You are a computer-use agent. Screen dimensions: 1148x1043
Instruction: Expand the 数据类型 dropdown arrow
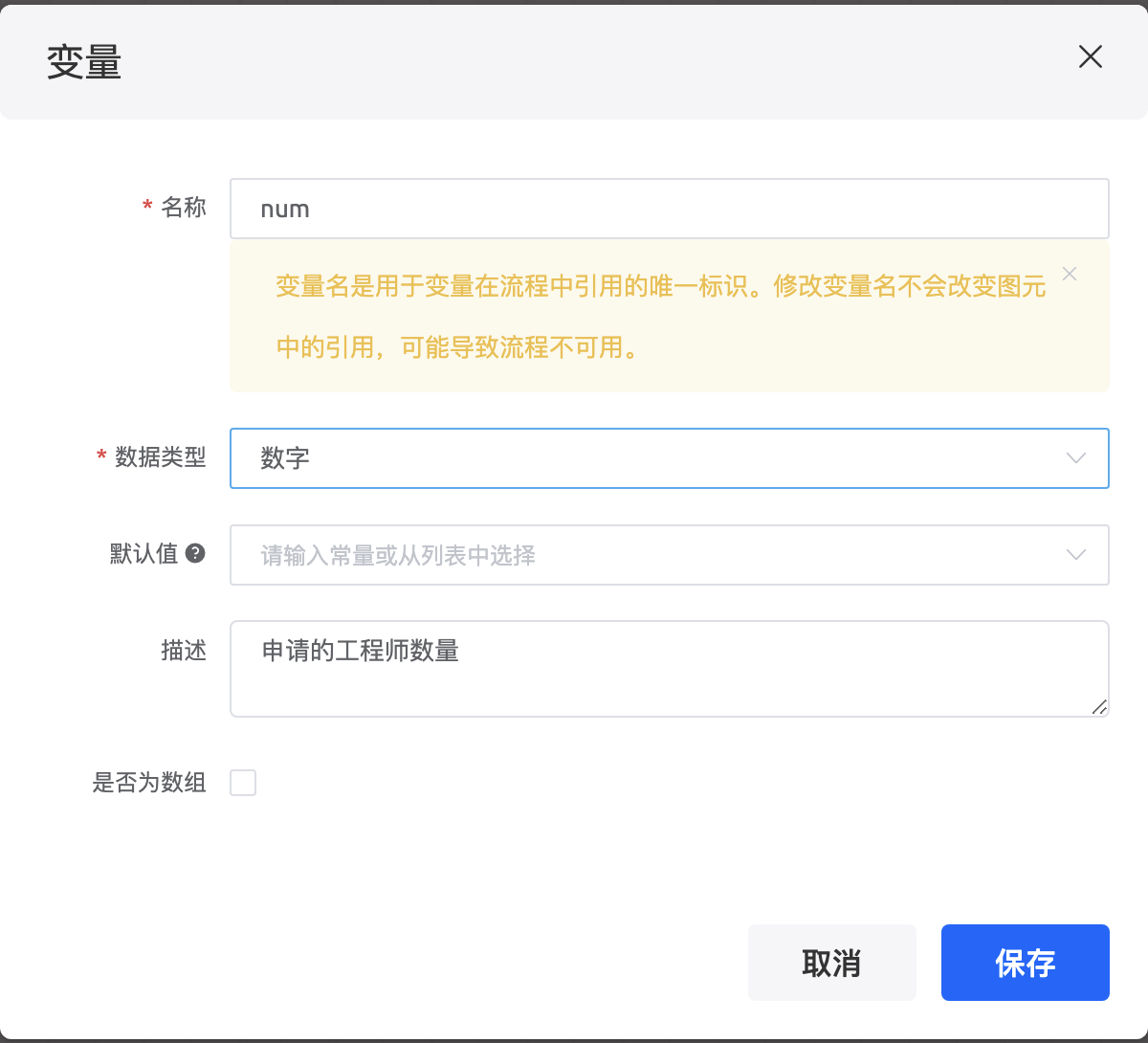pos(1076,458)
